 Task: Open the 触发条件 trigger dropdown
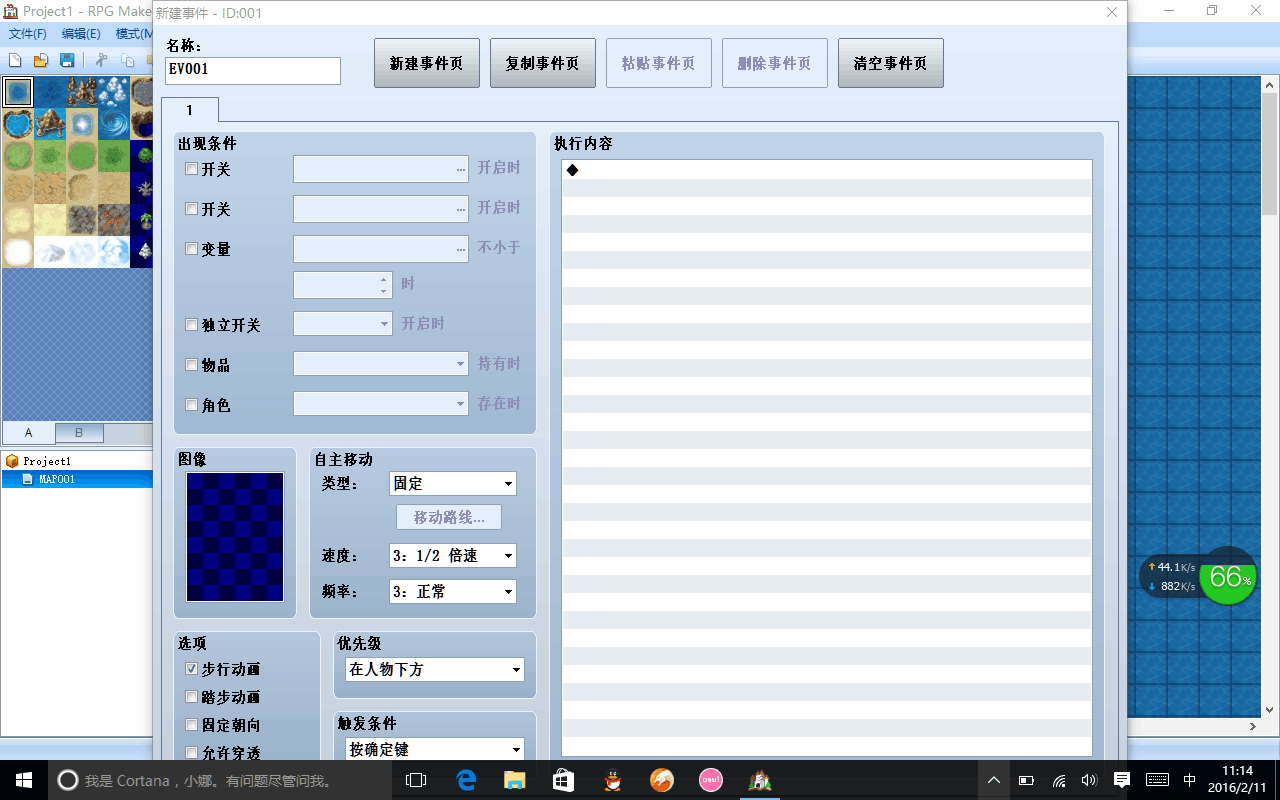tap(433, 749)
